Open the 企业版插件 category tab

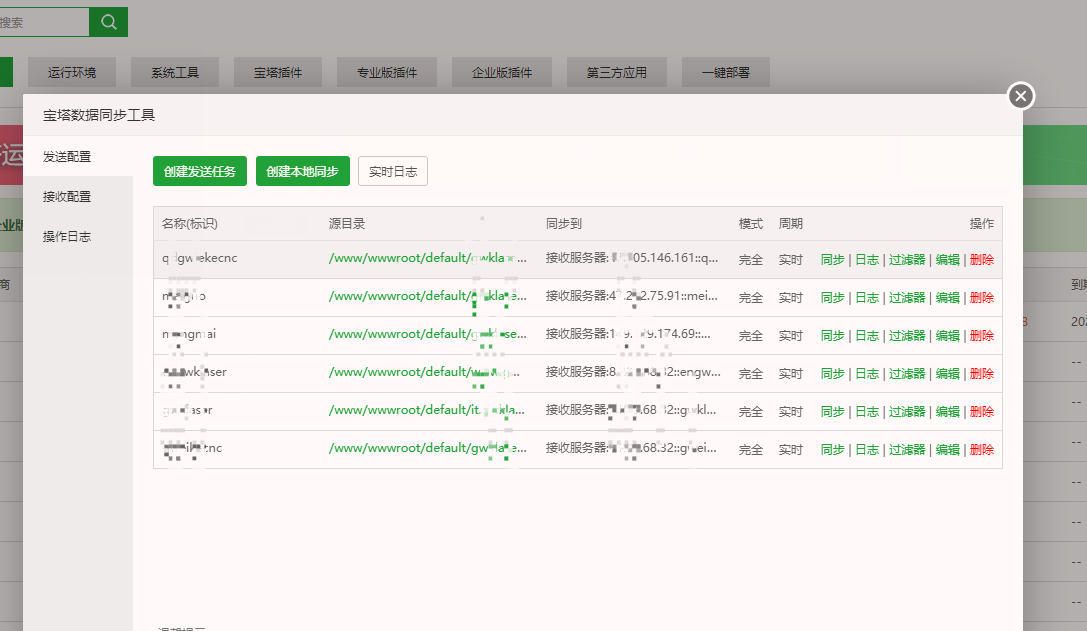[502, 72]
